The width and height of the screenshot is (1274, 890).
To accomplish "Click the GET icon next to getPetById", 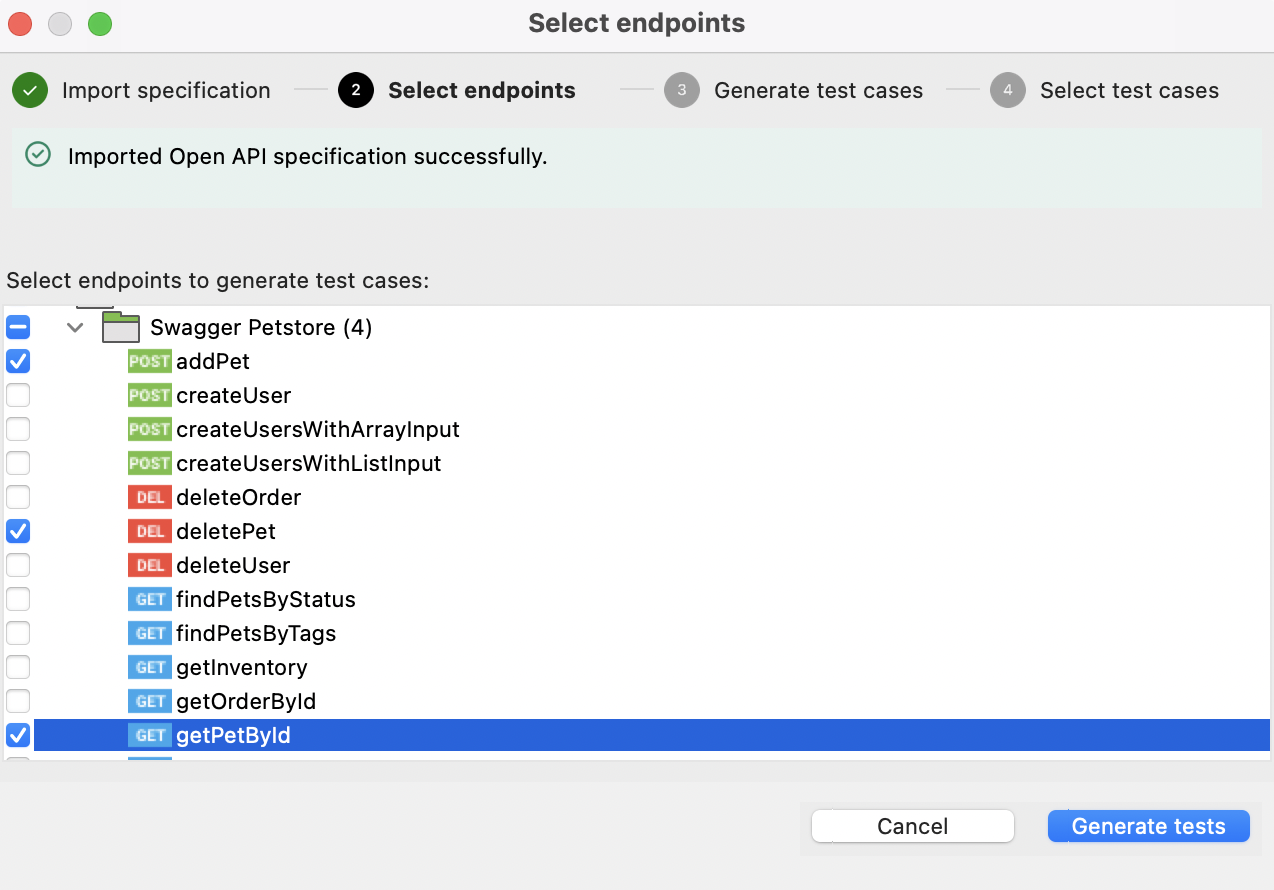I will (148, 735).
